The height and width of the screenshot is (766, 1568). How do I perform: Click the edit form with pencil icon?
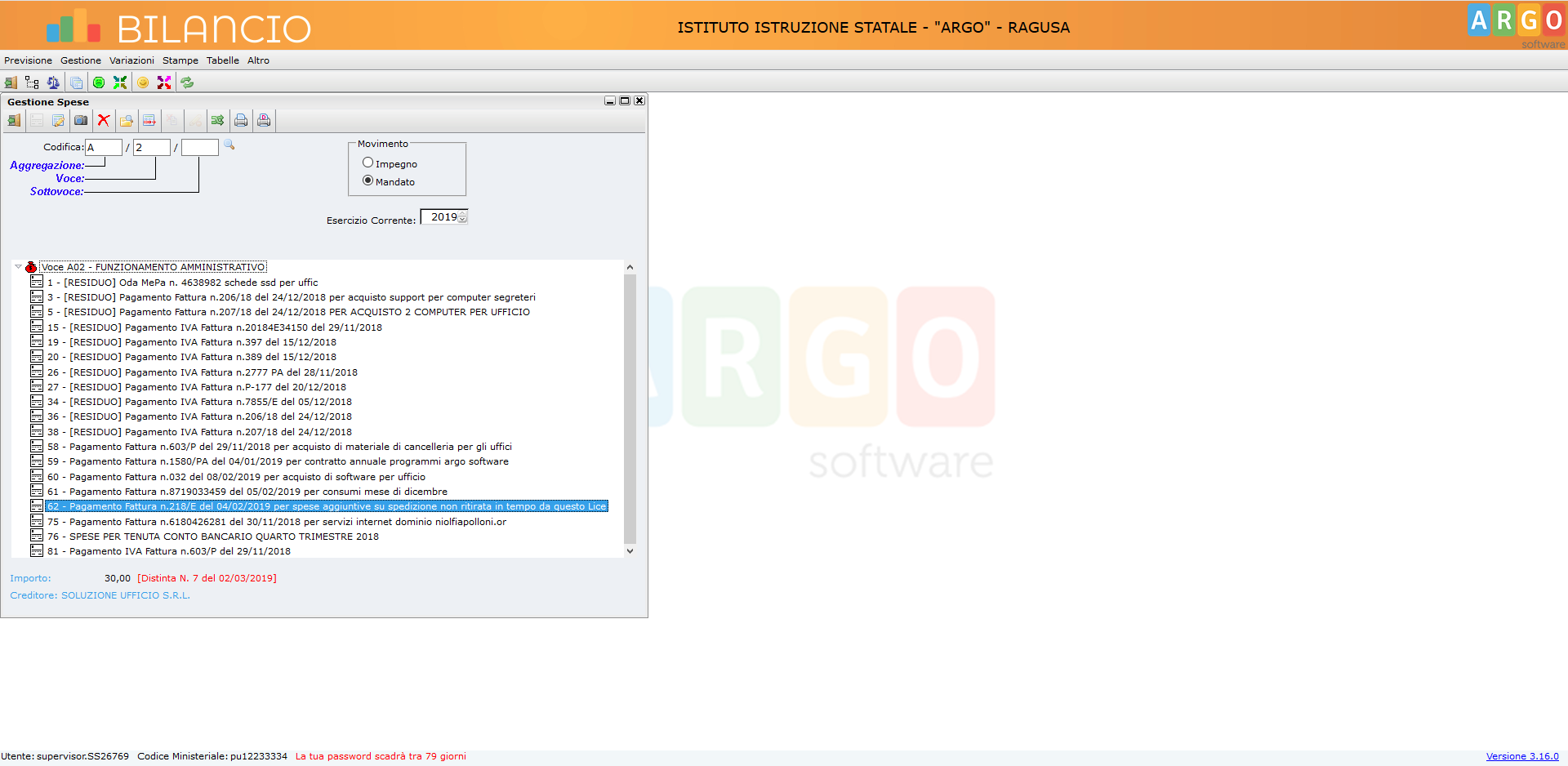[58, 121]
